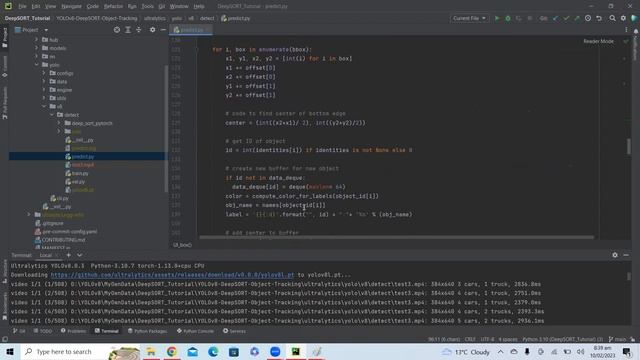The height and width of the screenshot is (360, 640).
Task: Open the File menu
Action: (22, 6)
